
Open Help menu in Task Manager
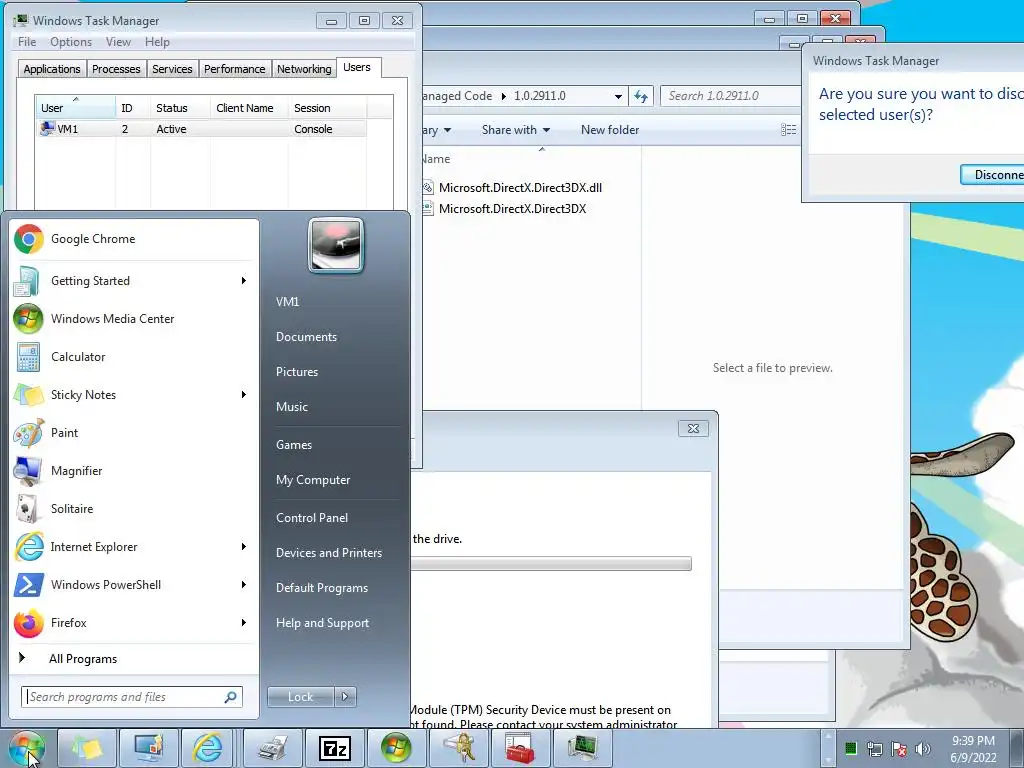click(x=157, y=42)
